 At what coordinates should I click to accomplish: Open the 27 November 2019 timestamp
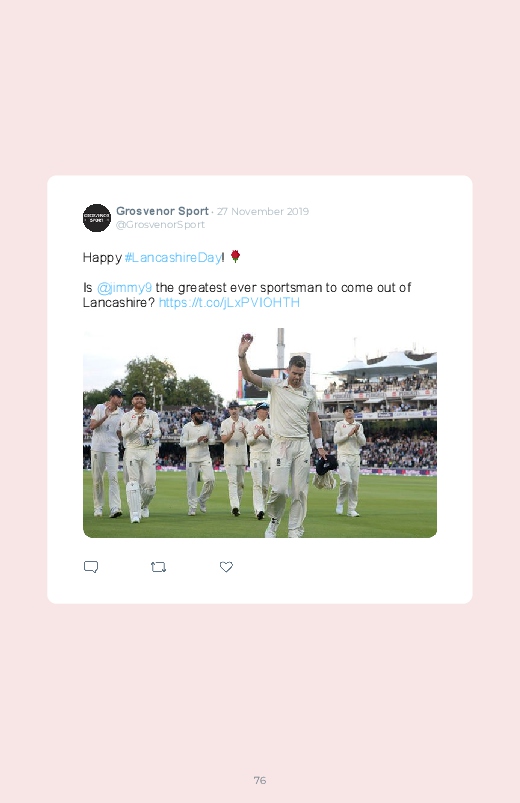(x=263, y=212)
